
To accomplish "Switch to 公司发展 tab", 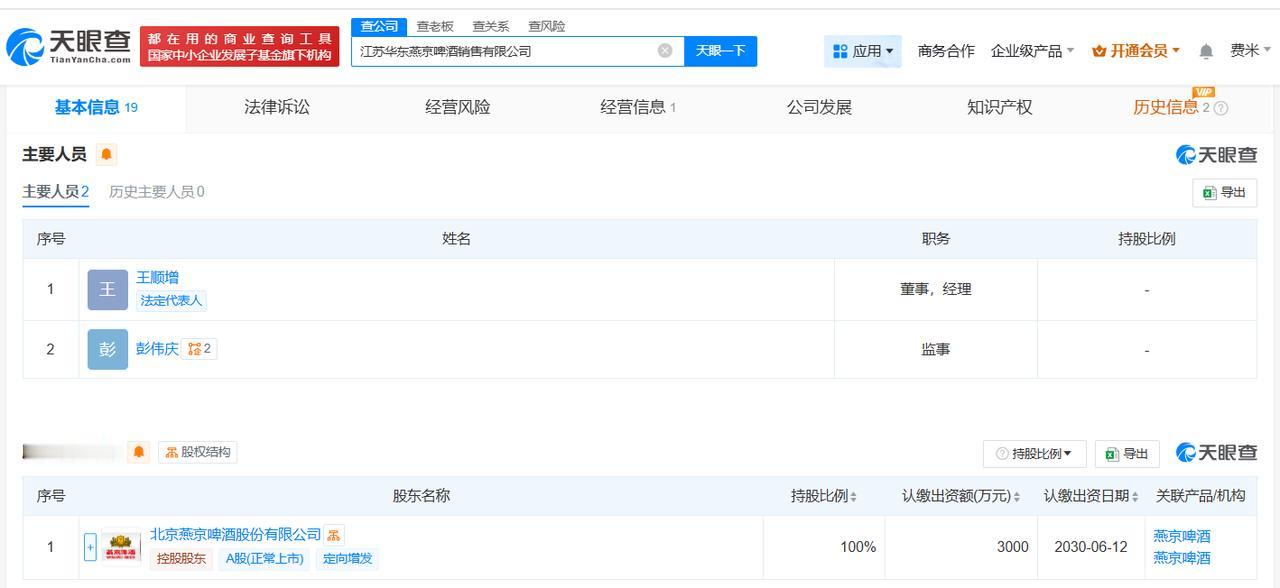I will pyautogui.click(x=819, y=107).
